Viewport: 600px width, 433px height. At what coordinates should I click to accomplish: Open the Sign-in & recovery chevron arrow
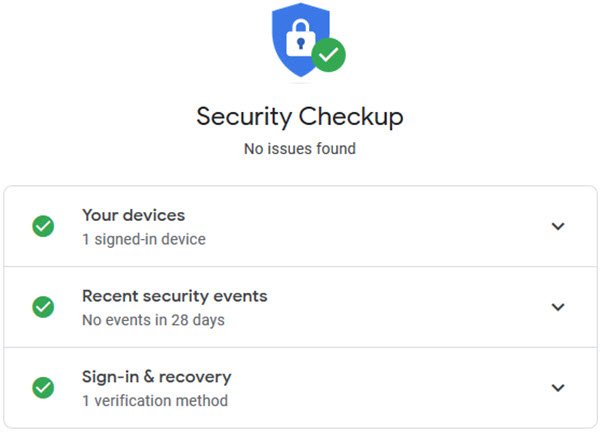558,388
